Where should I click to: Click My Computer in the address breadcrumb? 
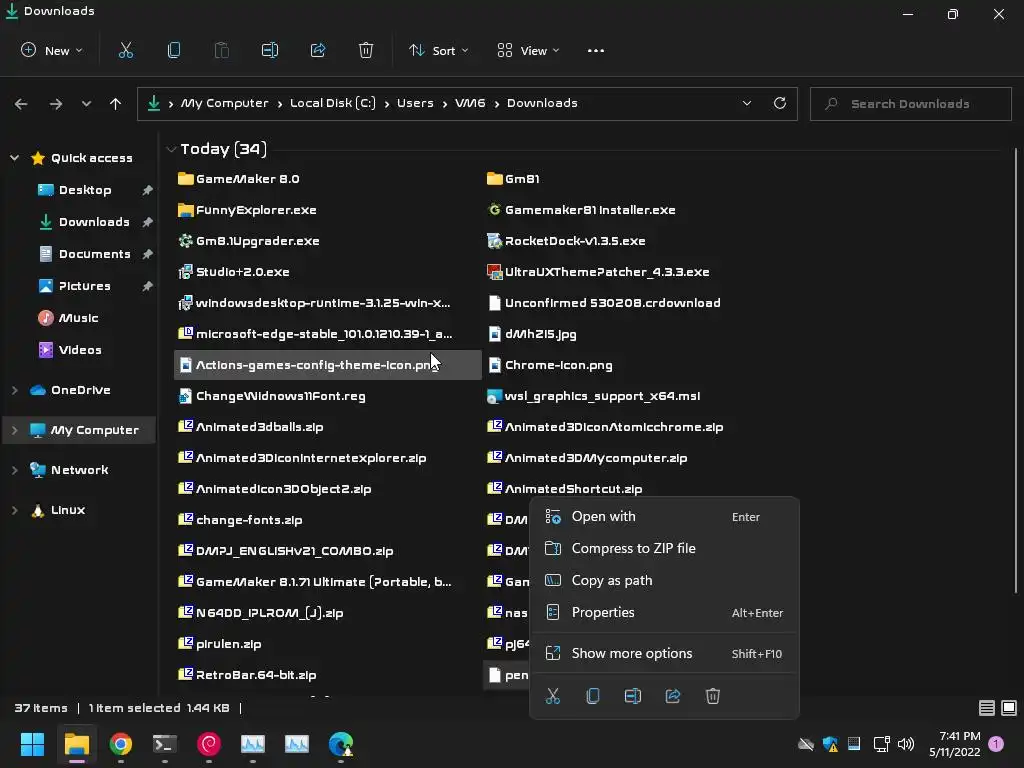click(224, 103)
